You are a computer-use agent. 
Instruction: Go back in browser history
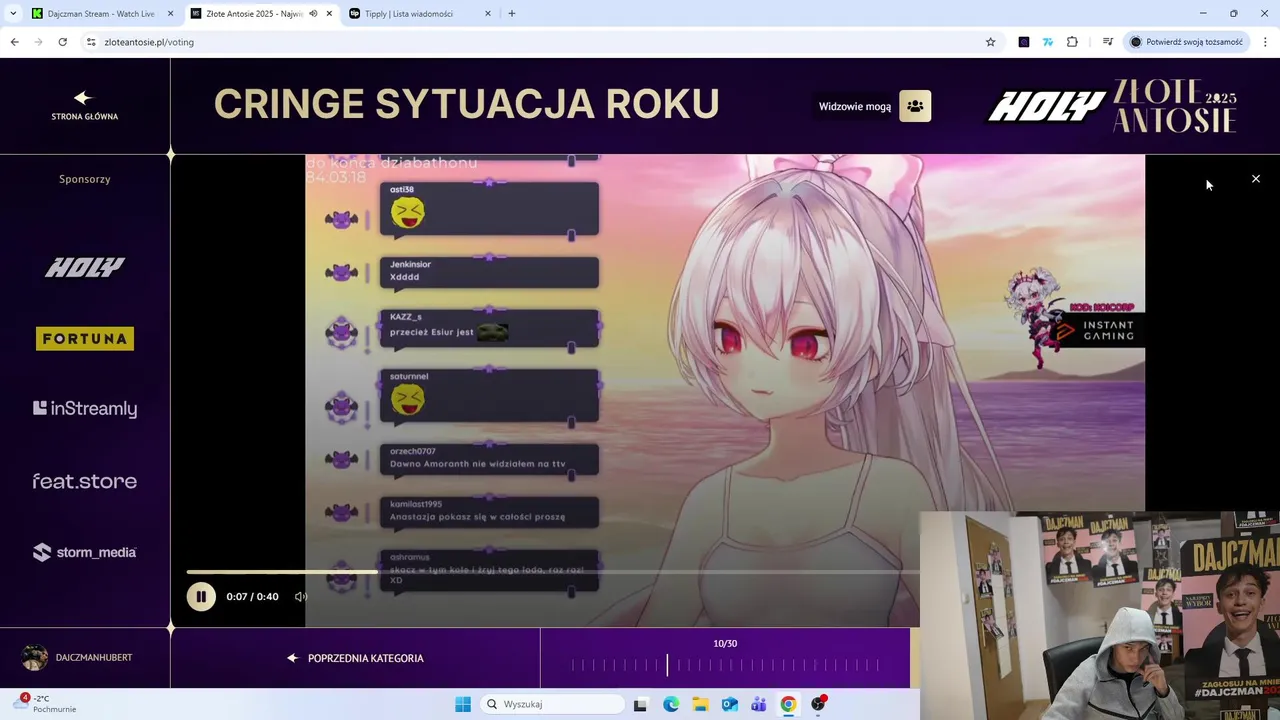14,42
